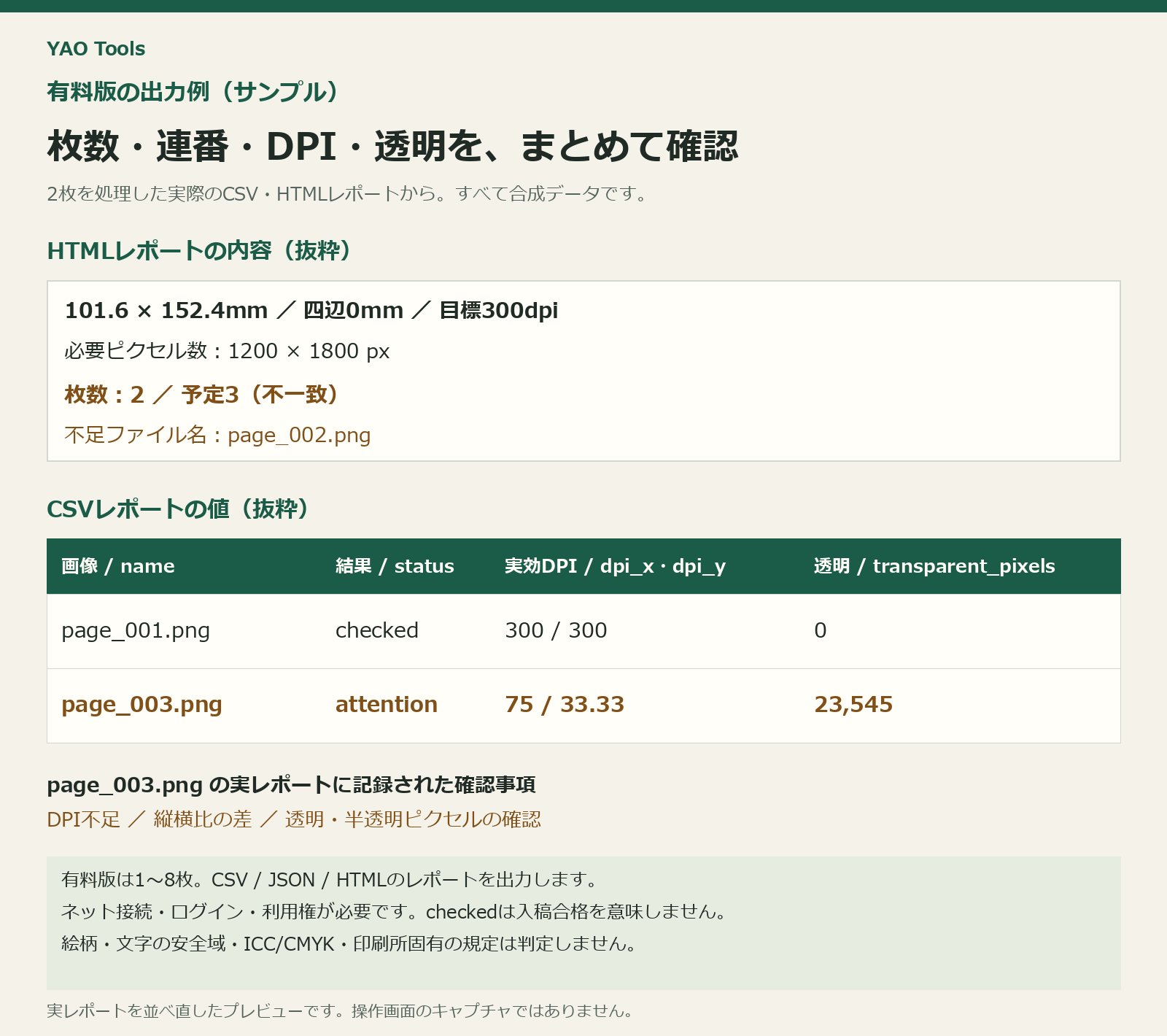The width and height of the screenshot is (1167, 1036).
Task: Click the 透明 / transparent_pixels column header
Action: click(x=934, y=566)
